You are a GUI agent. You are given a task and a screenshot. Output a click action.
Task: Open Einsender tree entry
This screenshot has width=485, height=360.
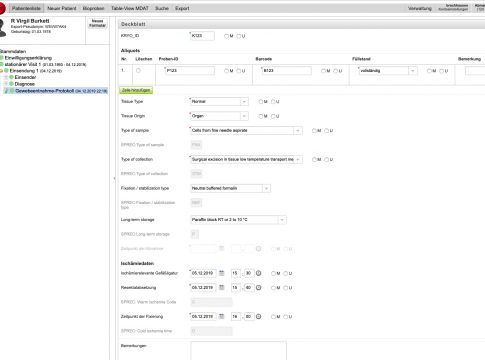[x=25, y=77]
